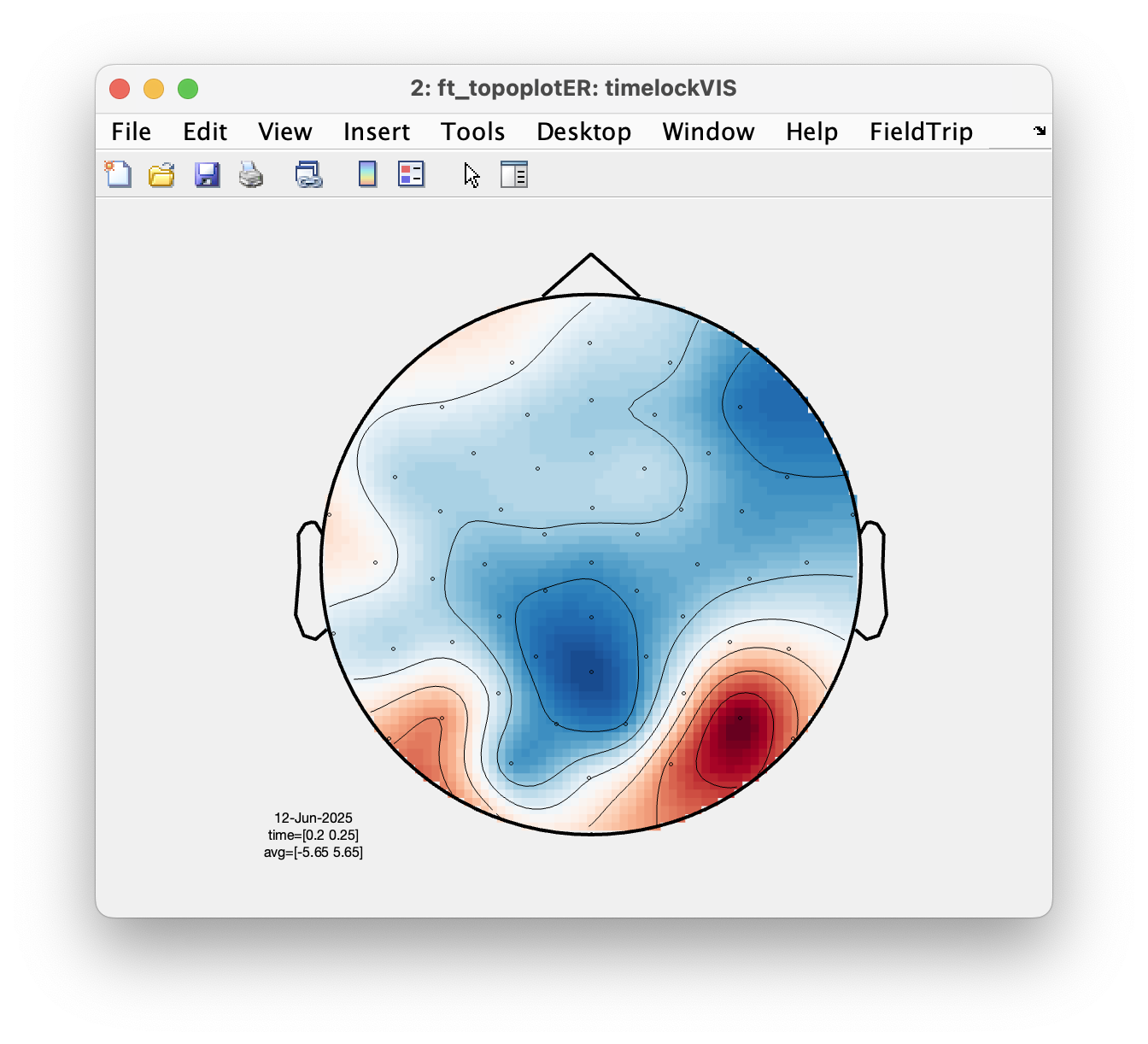Open the Edit menu

tap(205, 132)
